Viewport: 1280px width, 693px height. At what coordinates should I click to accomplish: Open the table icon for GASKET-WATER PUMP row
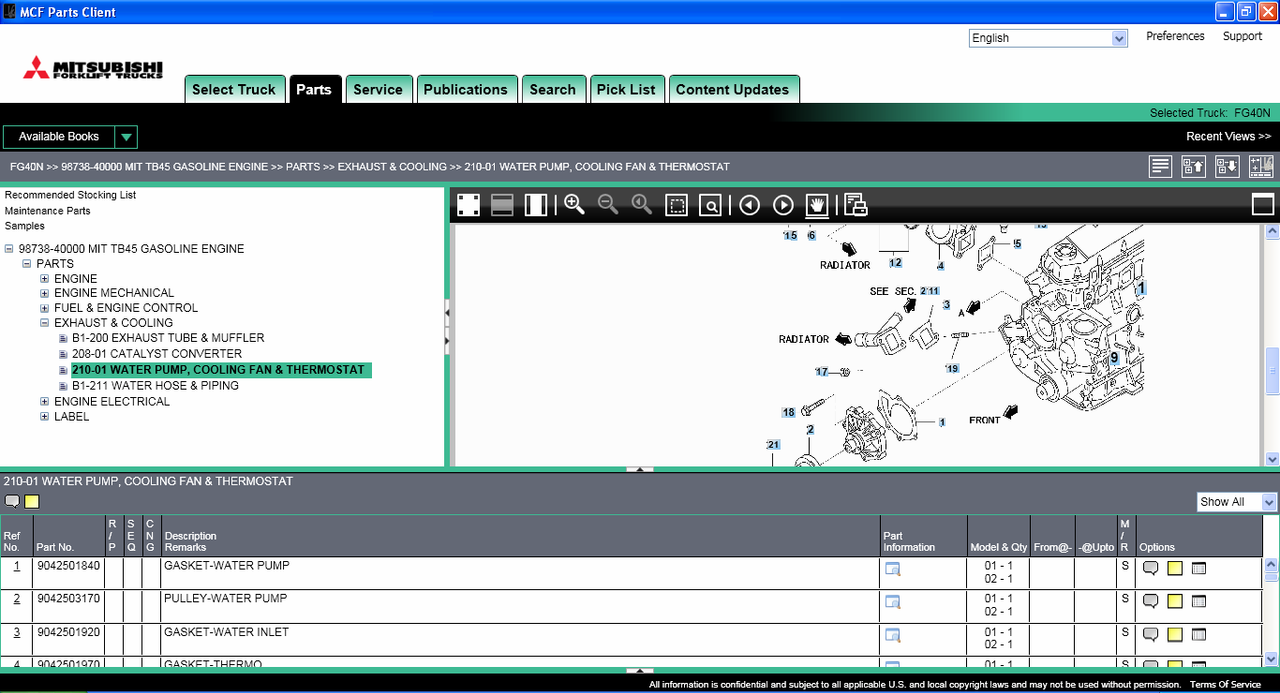[x=1199, y=569]
